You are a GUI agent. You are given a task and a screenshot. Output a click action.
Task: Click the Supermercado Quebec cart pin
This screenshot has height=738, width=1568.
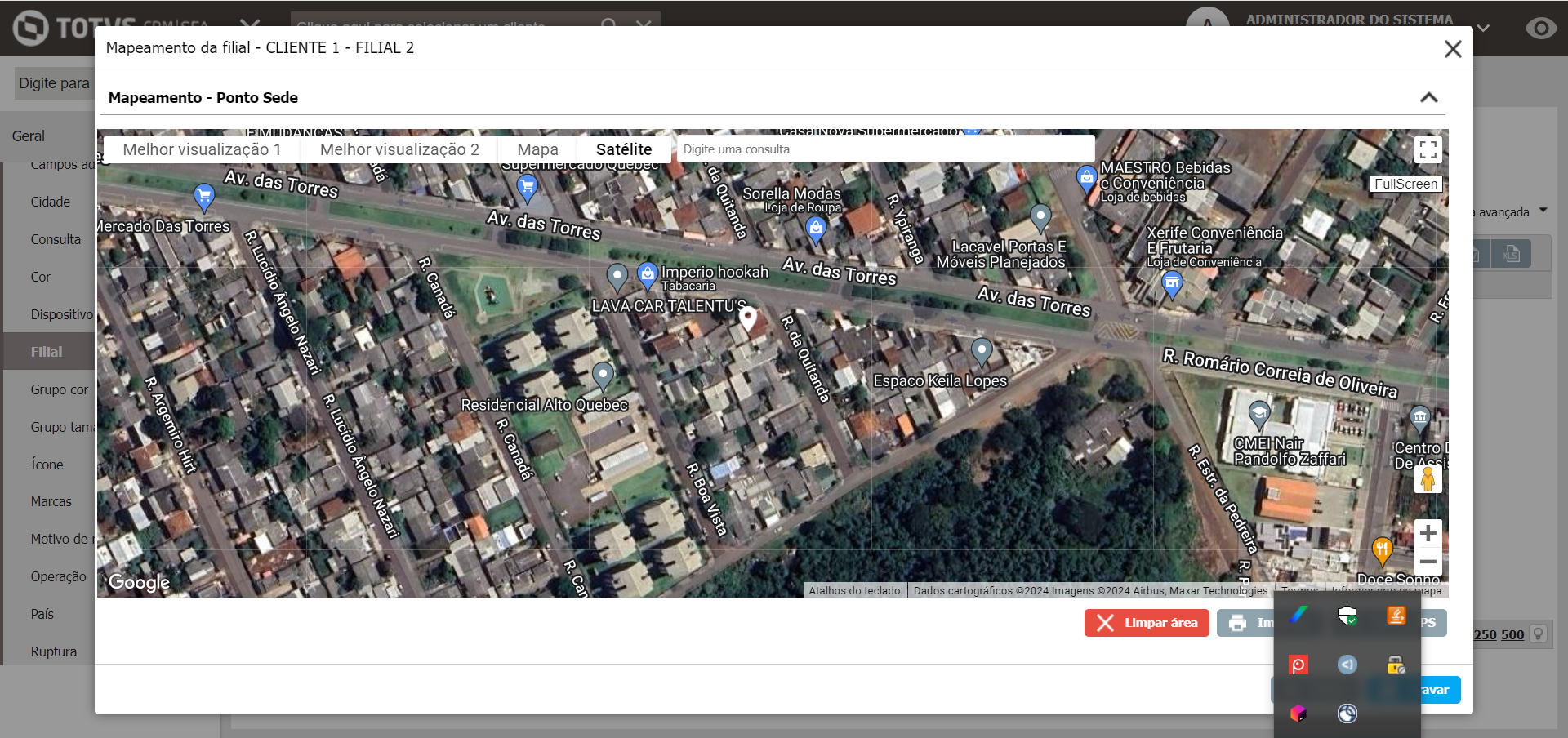(x=528, y=188)
